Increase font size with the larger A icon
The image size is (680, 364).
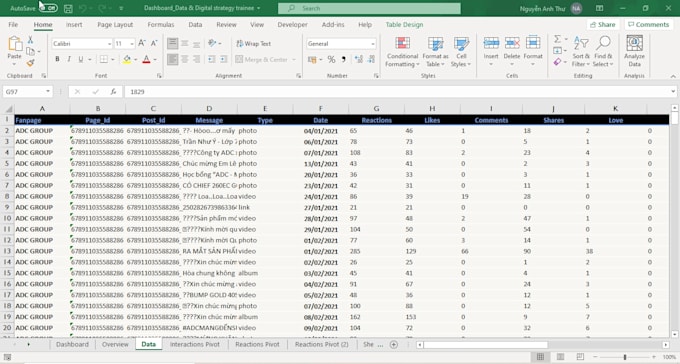[x=142, y=43]
